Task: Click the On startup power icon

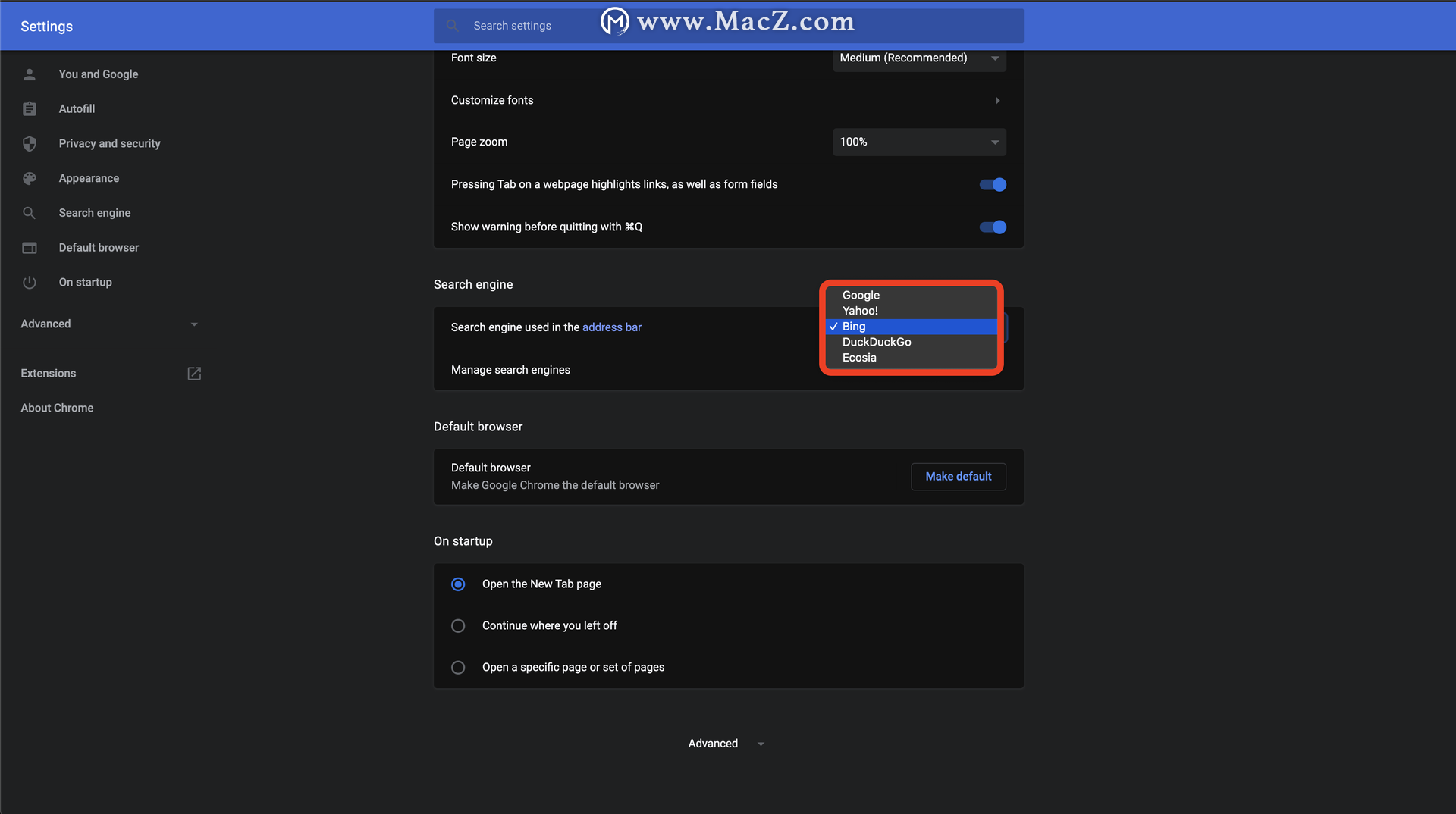Action: point(30,283)
